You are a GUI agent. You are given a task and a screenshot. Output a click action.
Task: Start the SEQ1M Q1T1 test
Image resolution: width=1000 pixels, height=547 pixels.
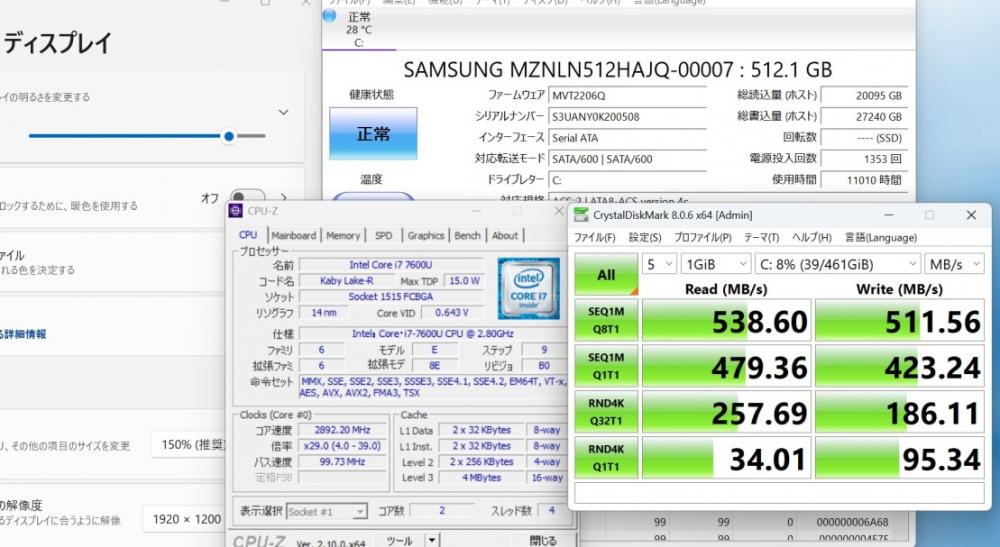click(606, 366)
